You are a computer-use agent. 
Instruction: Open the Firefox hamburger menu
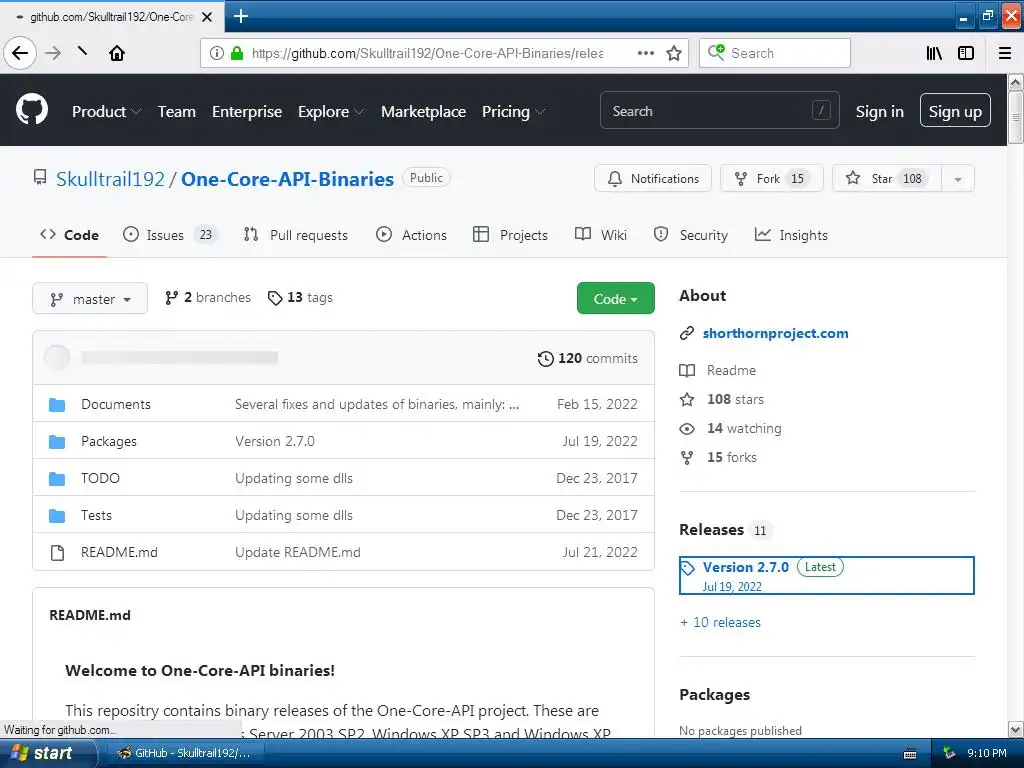(1005, 54)
